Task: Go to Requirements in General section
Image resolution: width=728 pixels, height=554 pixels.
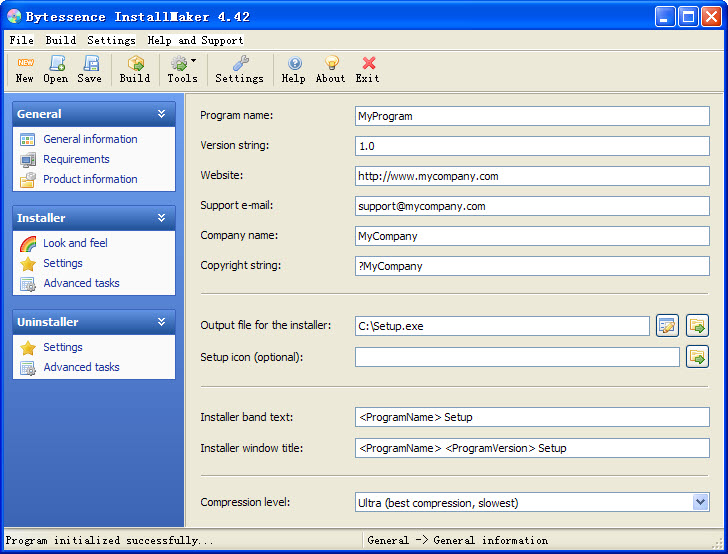Action: [x=76, y=159]
